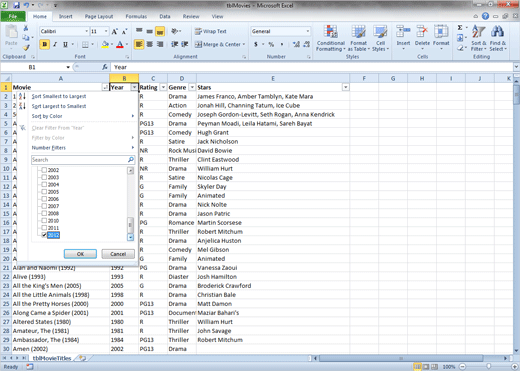Switch to the Formulas tab
This screenshot has width=520, height=371.
pos(136,16)
